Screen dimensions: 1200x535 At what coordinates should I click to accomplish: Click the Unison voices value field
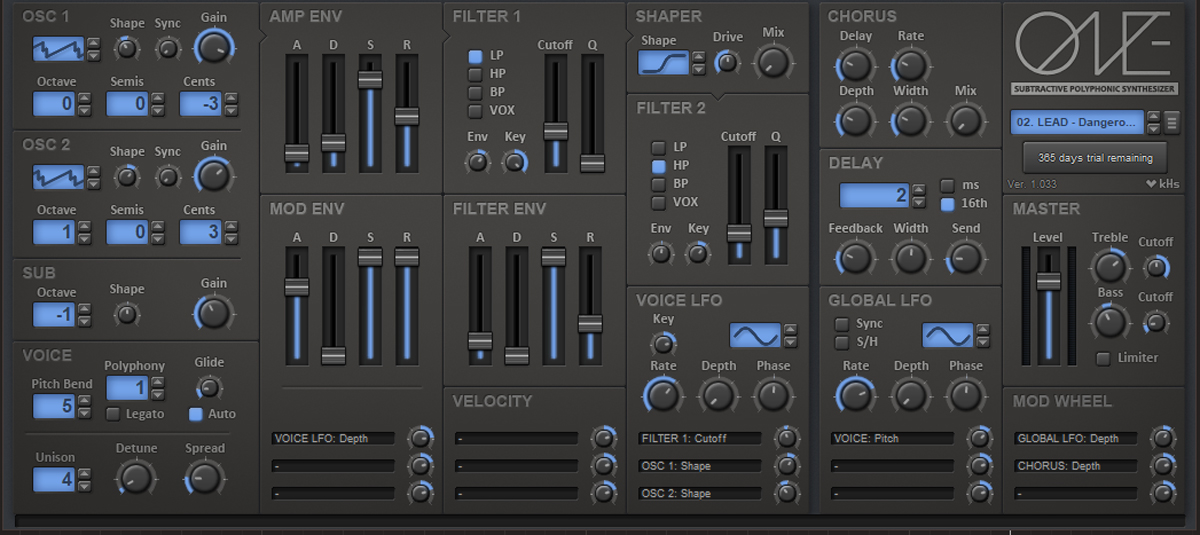[54, 479]
